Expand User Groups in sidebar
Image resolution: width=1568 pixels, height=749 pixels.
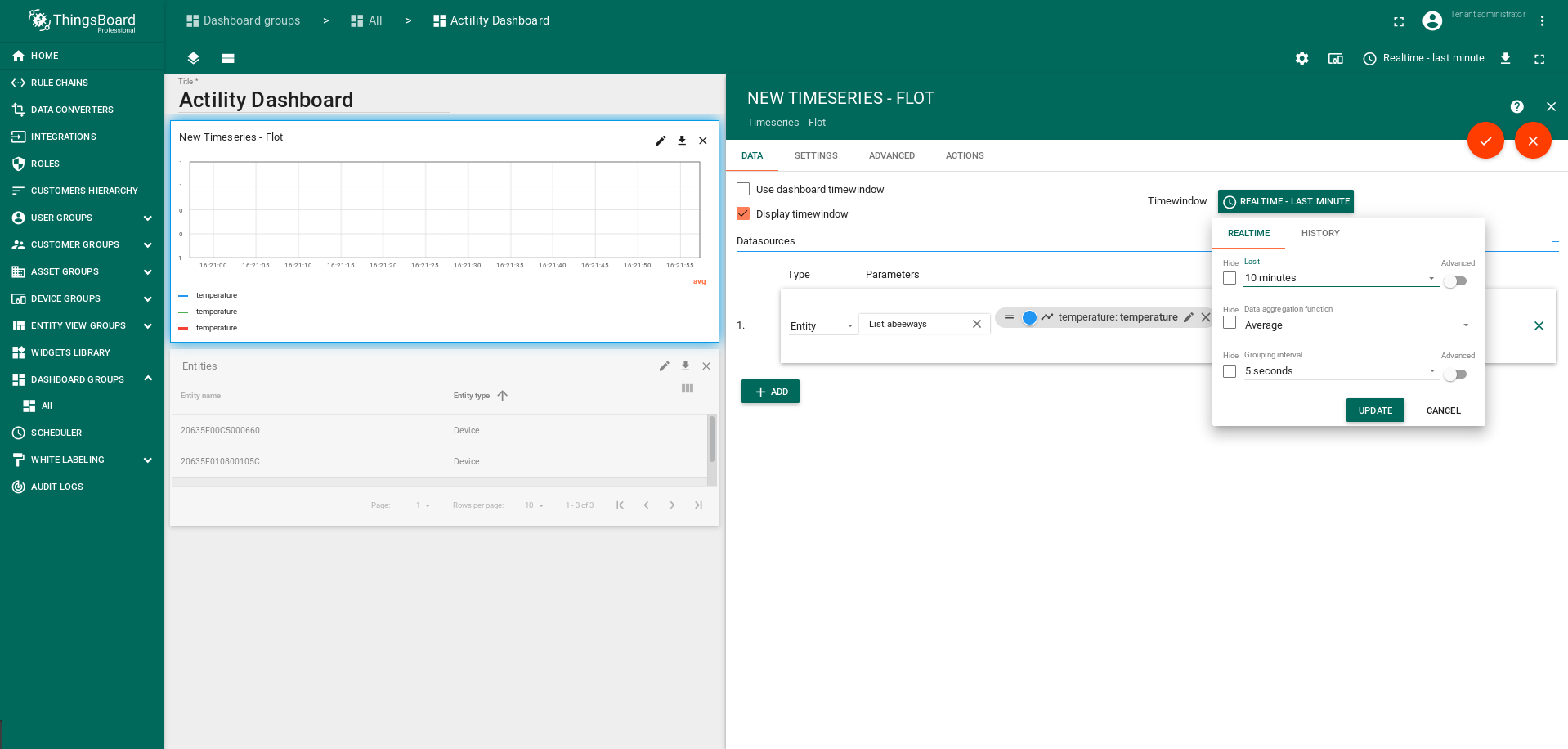[x=147, y=218]
